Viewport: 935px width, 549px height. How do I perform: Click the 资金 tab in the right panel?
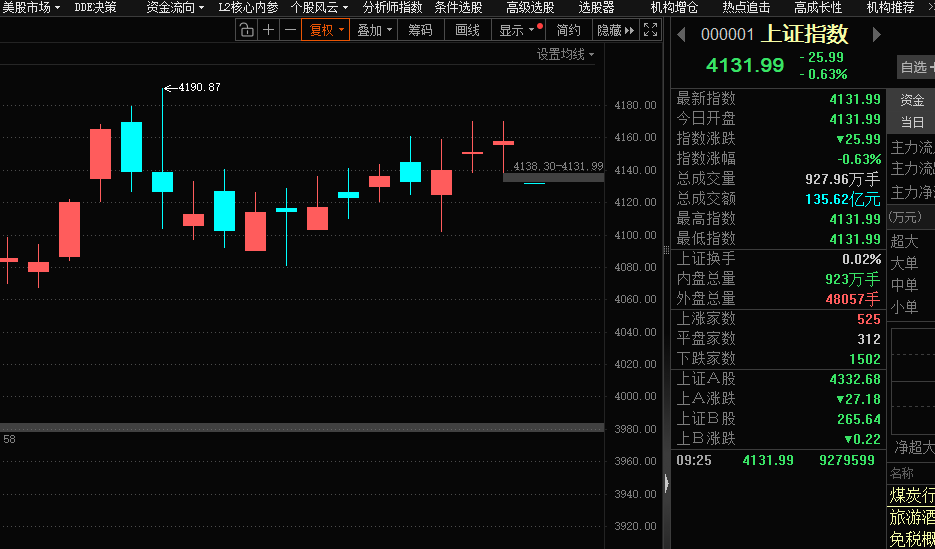(912, 100)
